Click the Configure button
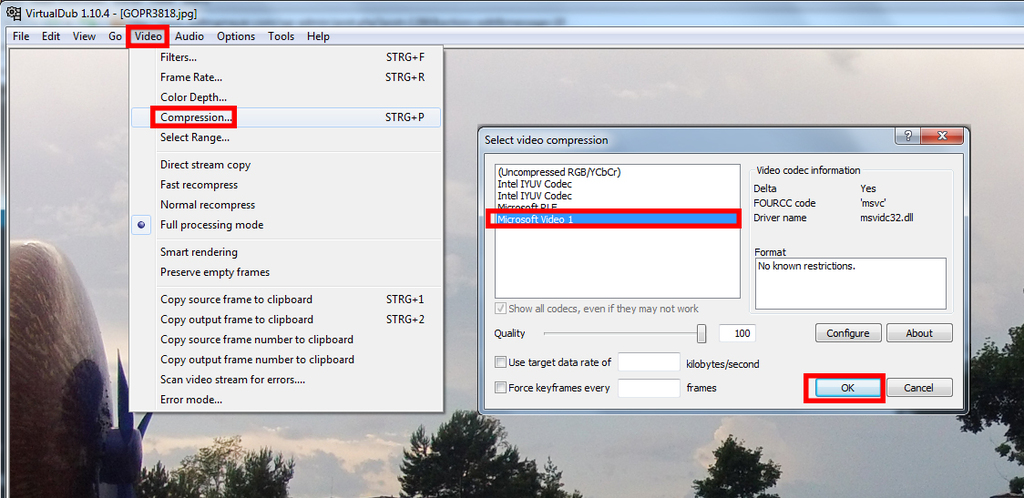1024x498 pixels. tap(848, 333)
